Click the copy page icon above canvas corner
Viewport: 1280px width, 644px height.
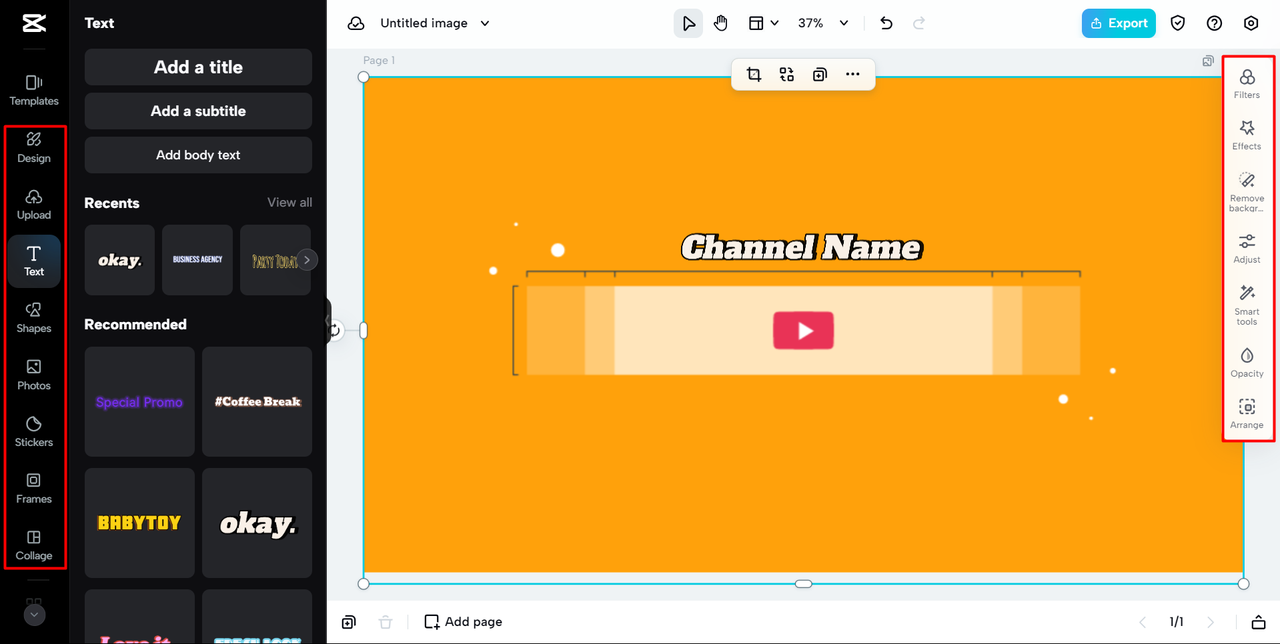[x=1208, y=61]
